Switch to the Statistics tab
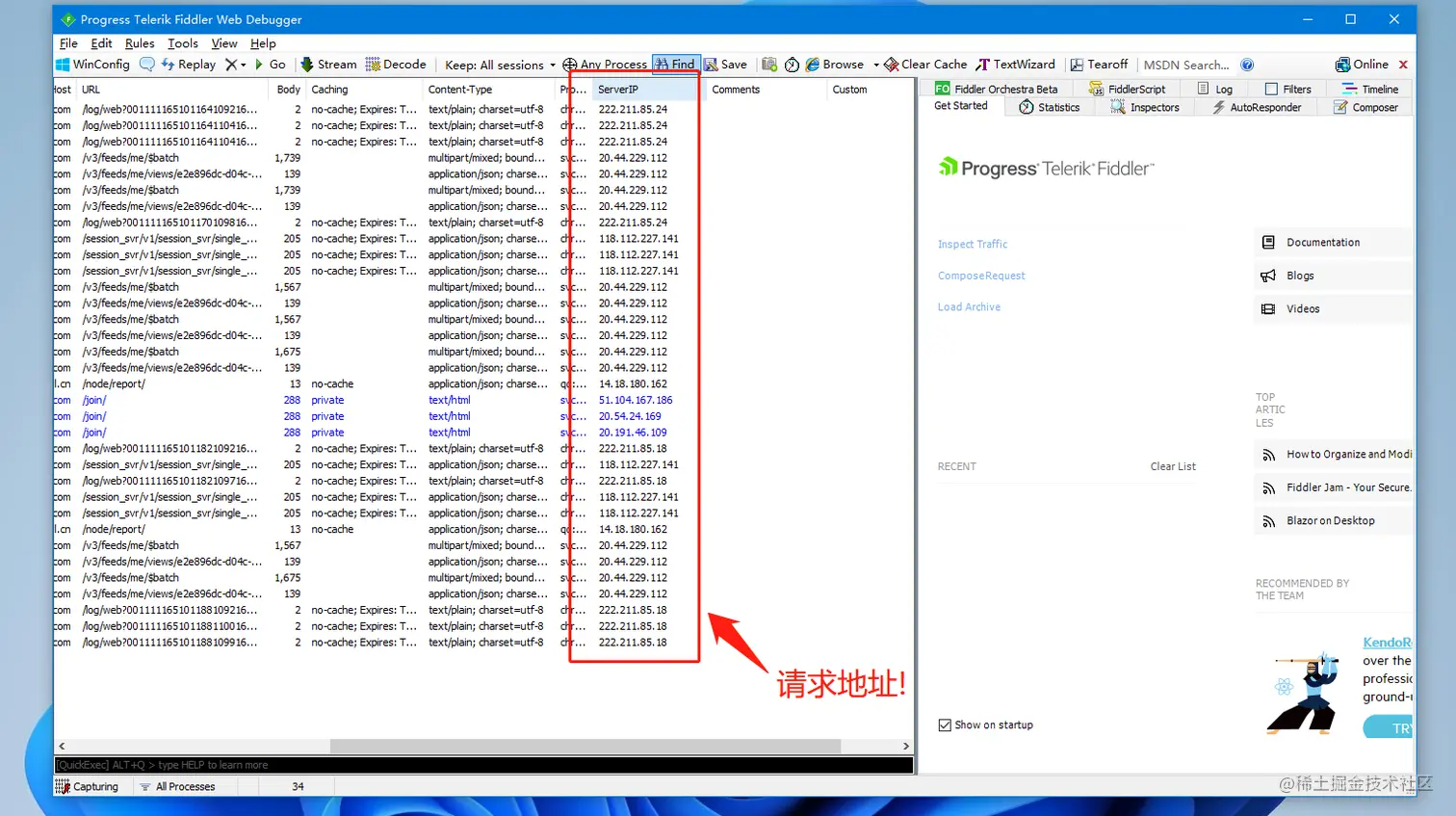Viewport: 1456px width, 816px height. 1049,107
